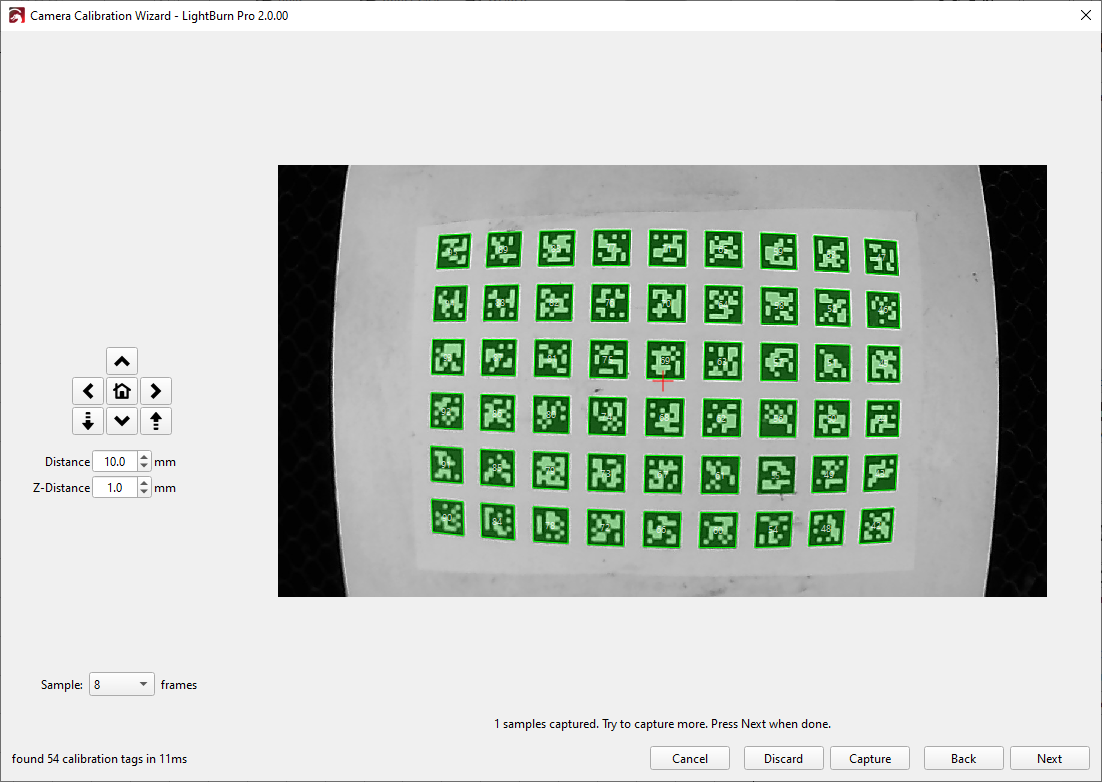Click the LightBurn logo in title bar
The width and height of the screenshot is (1102, 782).
[x=16, y=16]
